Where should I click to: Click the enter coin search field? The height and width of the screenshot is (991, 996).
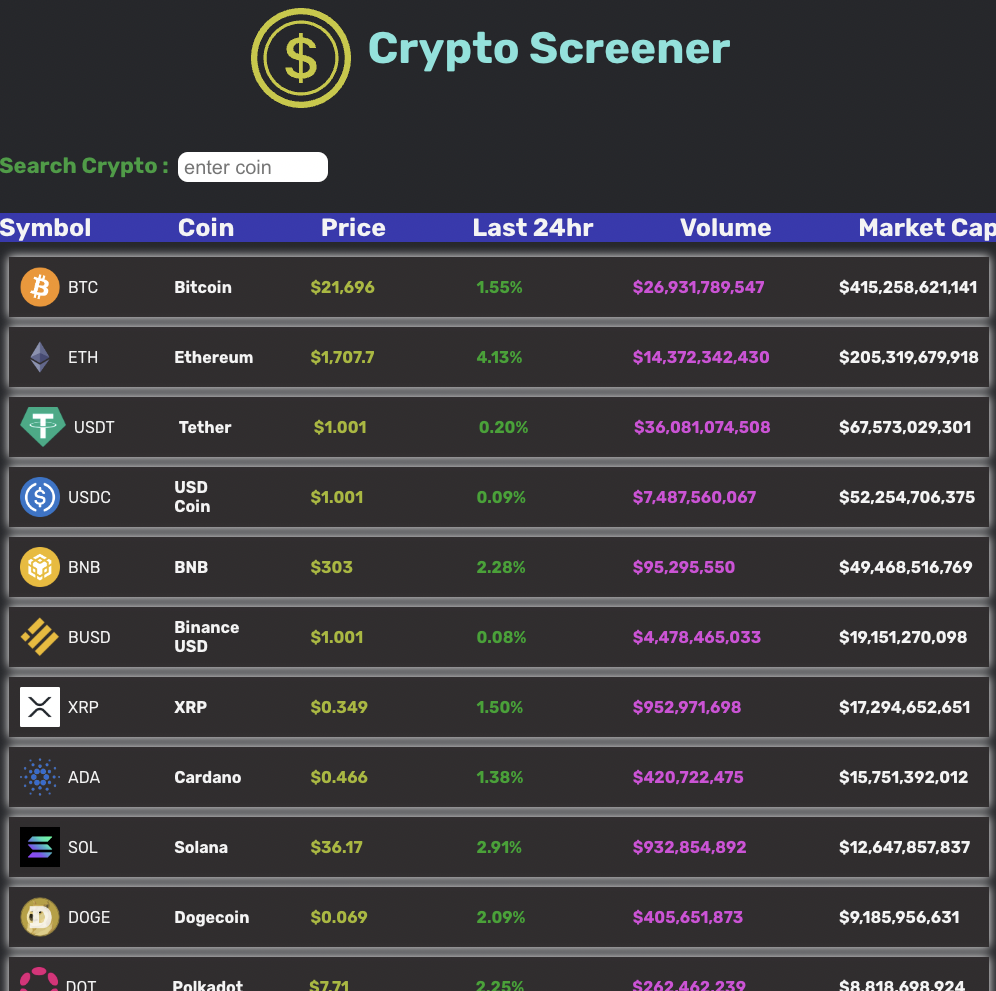(x=252, y=167)
